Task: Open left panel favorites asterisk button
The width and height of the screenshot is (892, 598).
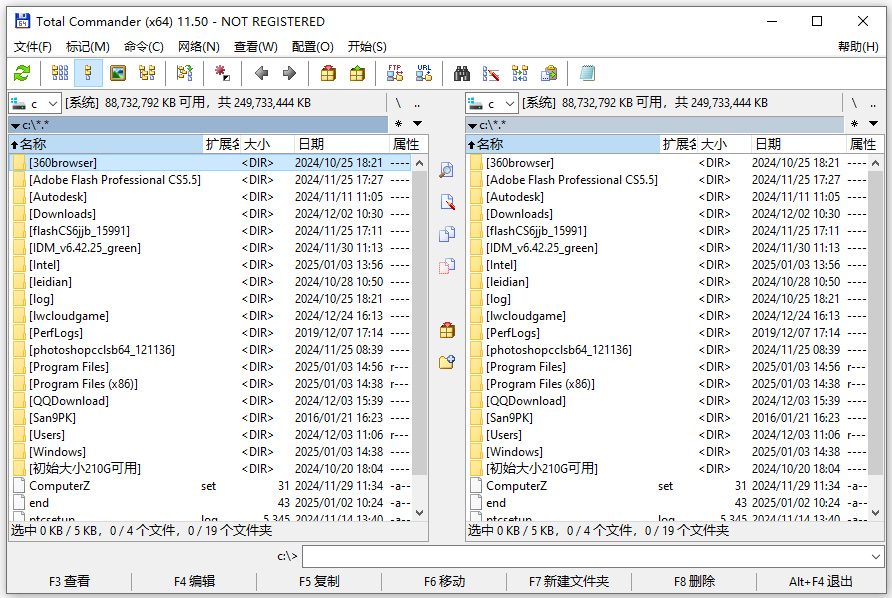Action: [398, 123]
